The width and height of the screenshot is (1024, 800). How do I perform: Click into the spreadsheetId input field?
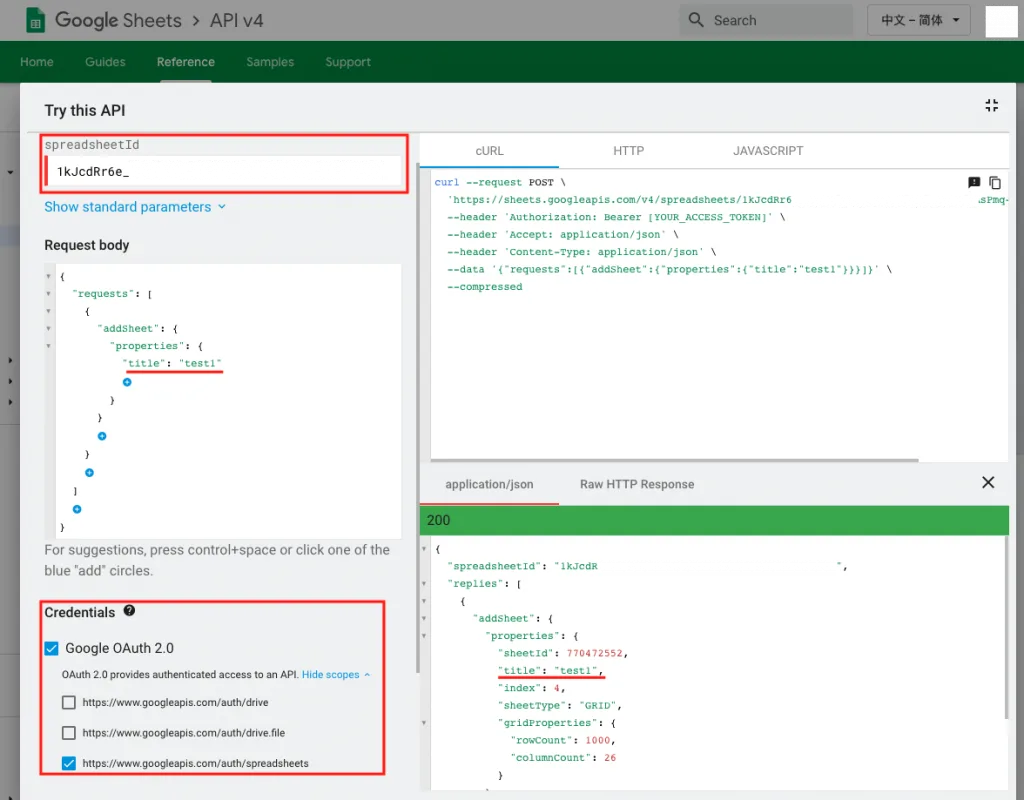pos(223,172)
